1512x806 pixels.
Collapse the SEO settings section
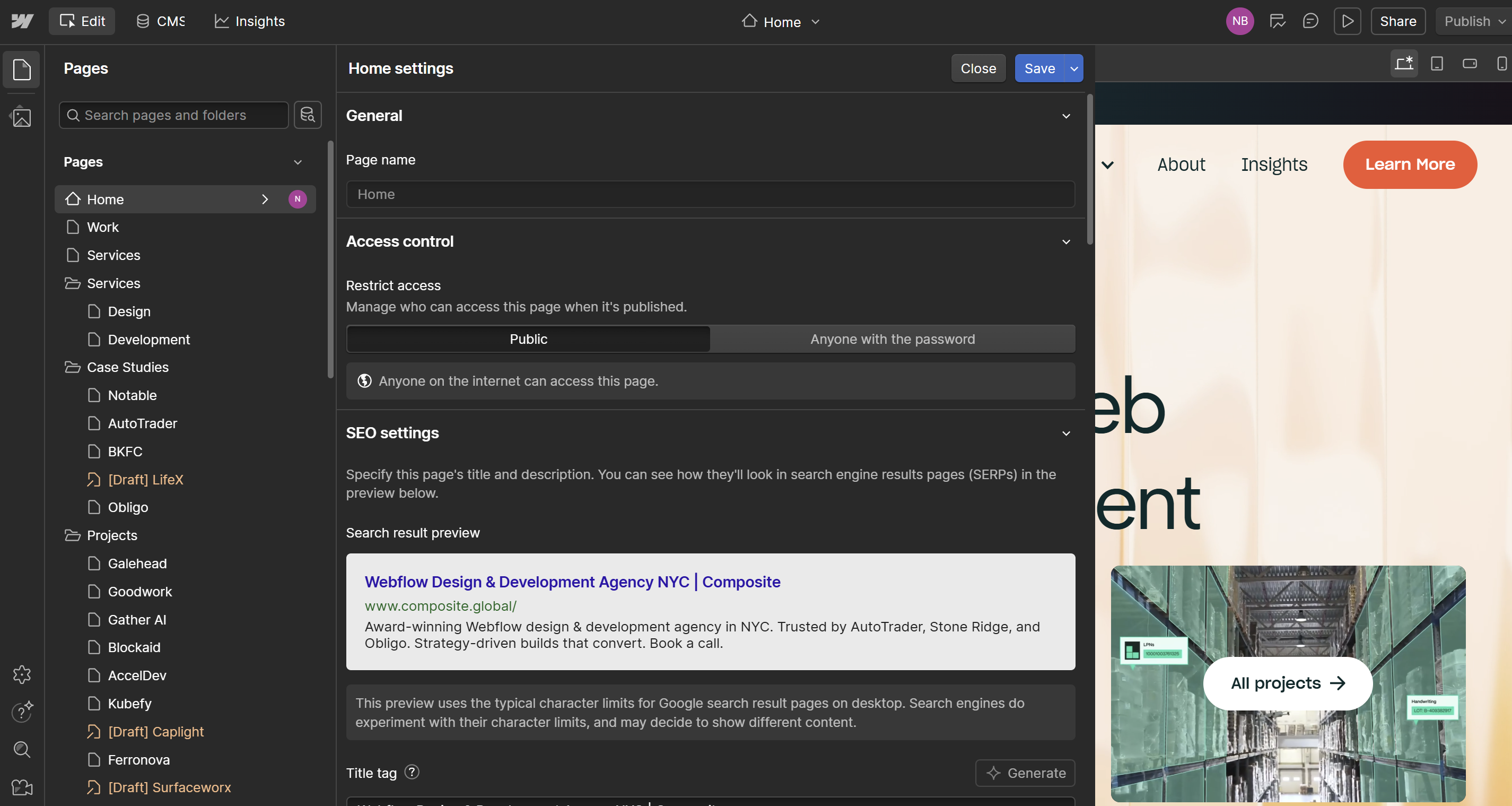click(x=1066, y=433)
